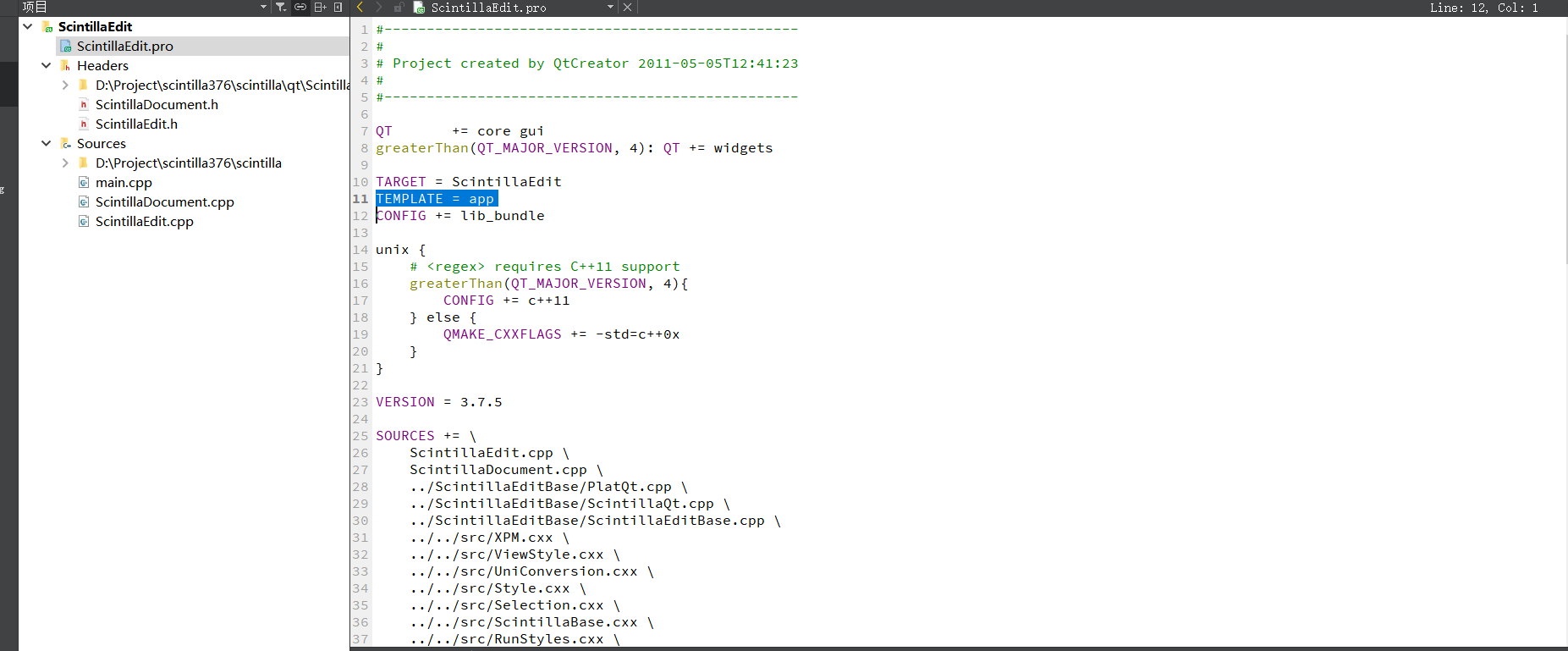Click line number 23 in the gutter

click(x=360, y=401)
